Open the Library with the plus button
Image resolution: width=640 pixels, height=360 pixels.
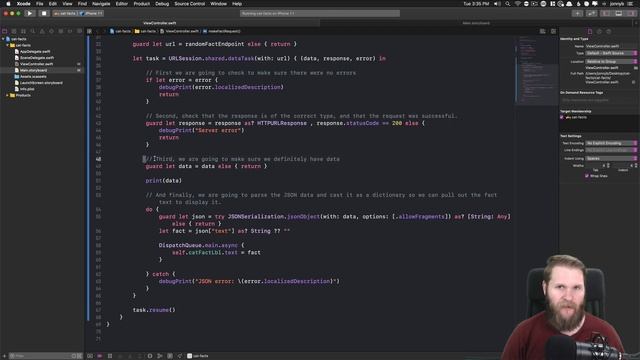coord(577,13)
